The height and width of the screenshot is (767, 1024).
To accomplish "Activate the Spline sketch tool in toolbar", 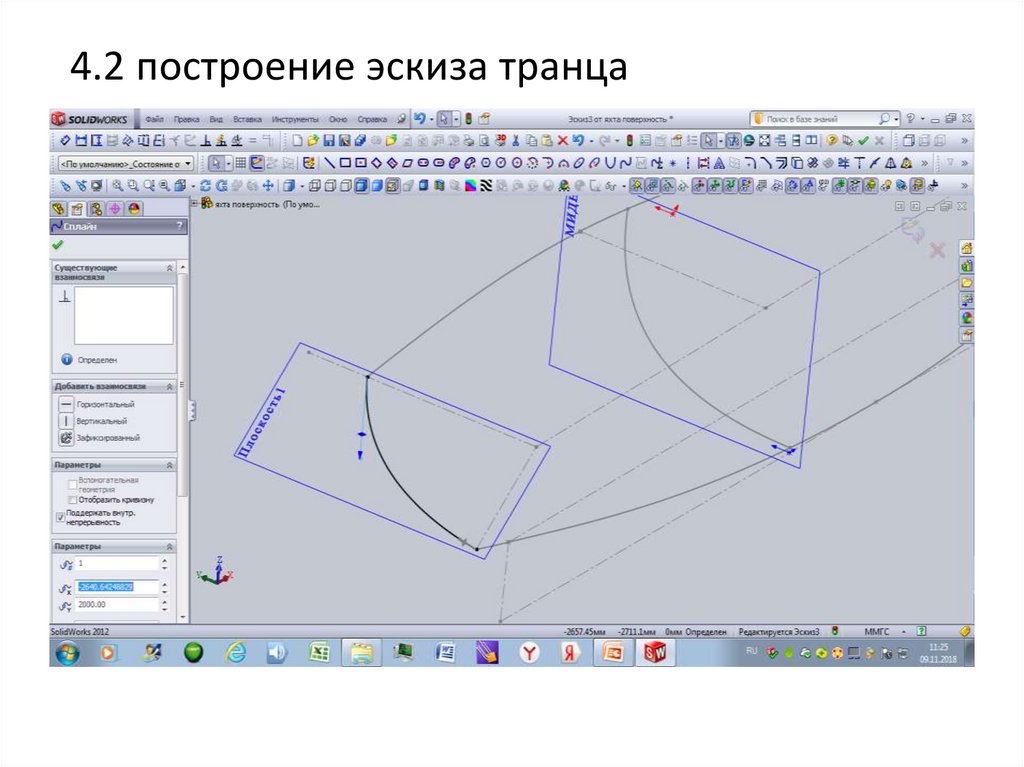I will click(626, 163).
